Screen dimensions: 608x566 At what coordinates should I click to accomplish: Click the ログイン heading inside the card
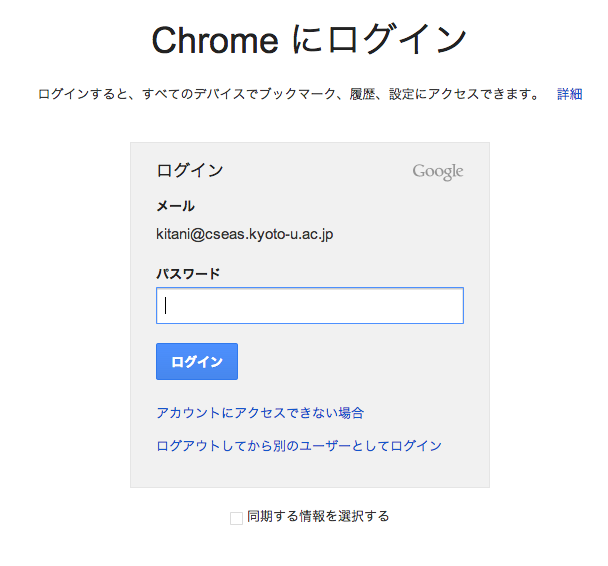190,171
